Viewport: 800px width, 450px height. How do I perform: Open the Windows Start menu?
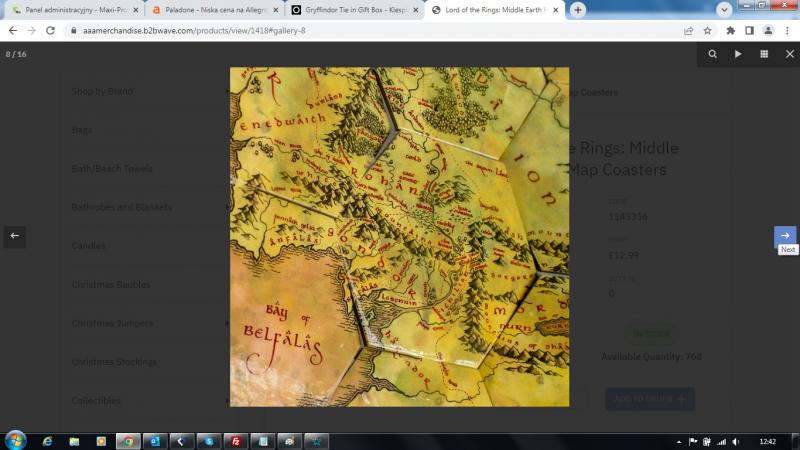[15, 441]
